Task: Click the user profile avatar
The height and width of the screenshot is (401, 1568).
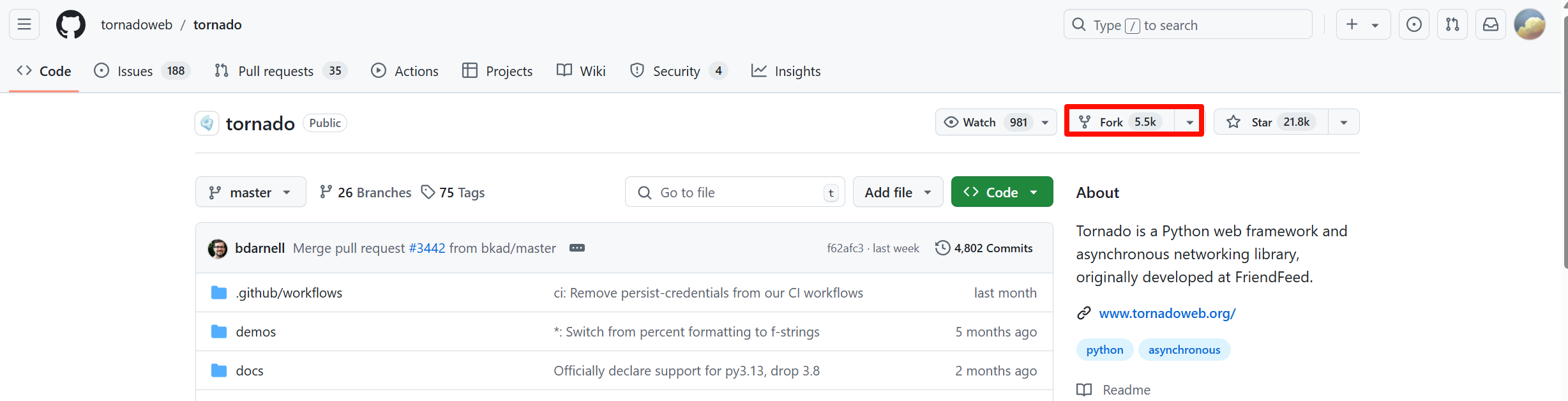Action: tap(1530, 24)
